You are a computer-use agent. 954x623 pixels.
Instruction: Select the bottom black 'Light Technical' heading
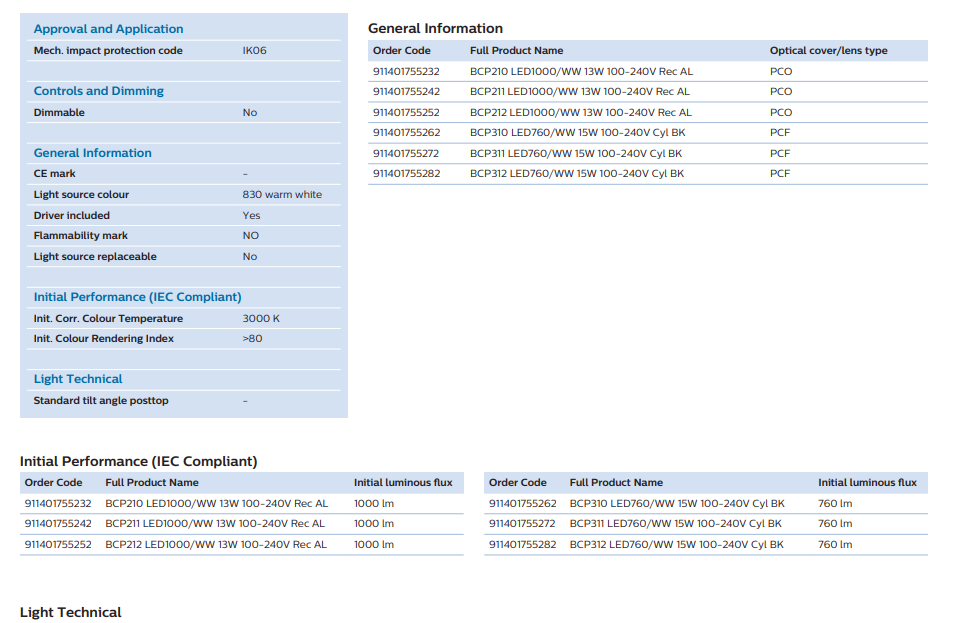71,612
